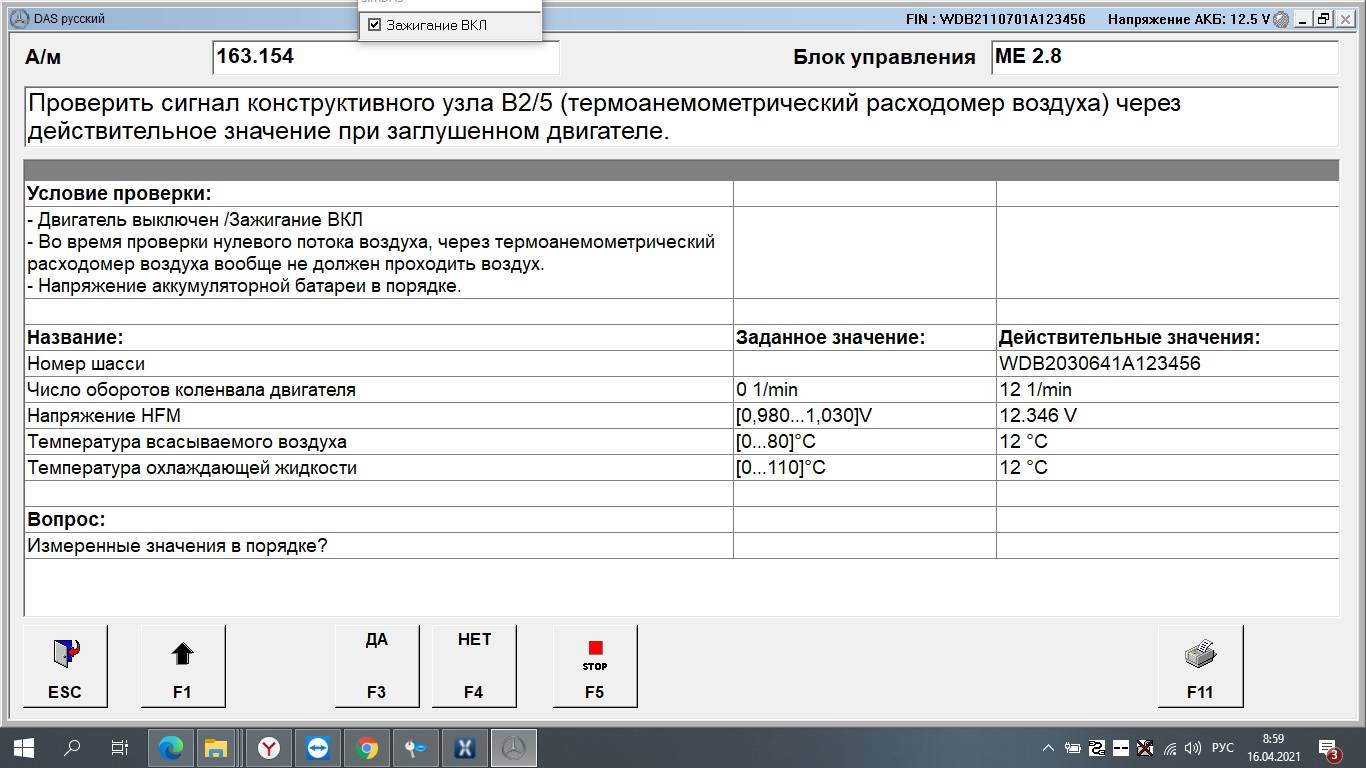Open Google Chrome from taskbar
Image resolution: width=1366 pixels, height=768 pixels.
366,747
